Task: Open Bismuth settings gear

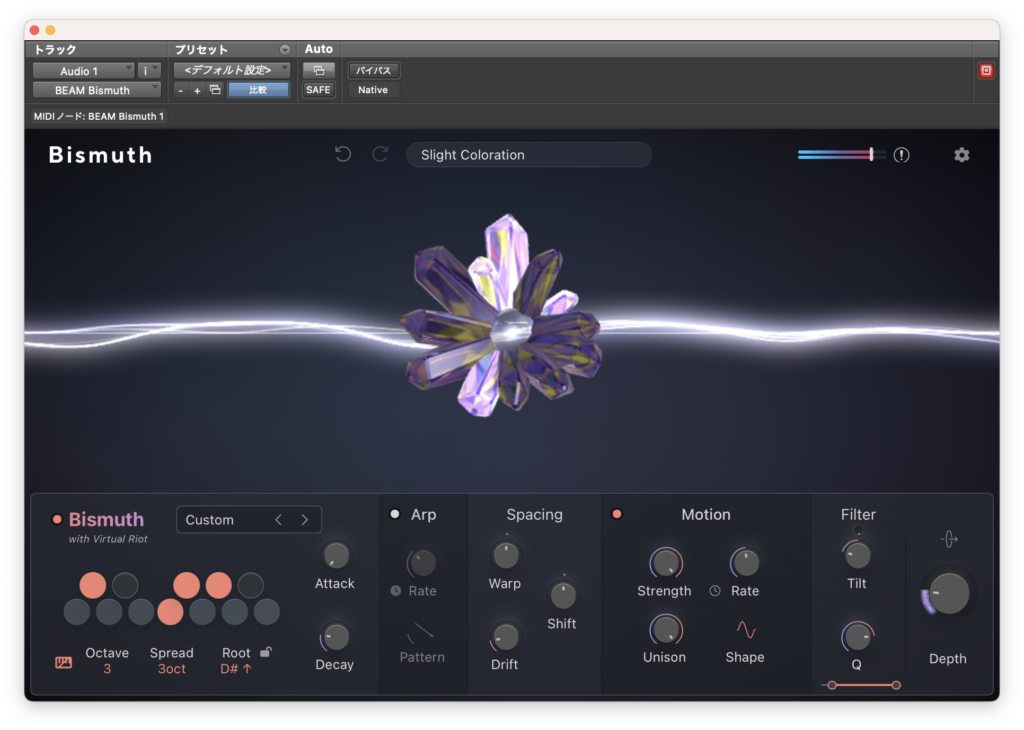Action: coord(961,155)
